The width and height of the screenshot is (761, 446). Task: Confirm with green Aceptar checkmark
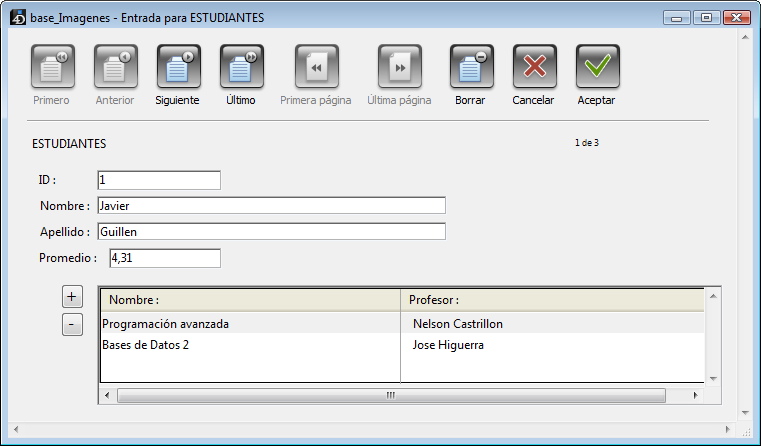point(597,68)
